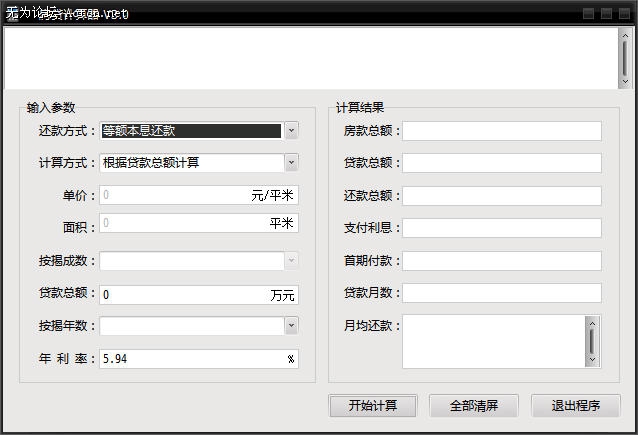Click the 退出程序 button

(x=575, y=406)
